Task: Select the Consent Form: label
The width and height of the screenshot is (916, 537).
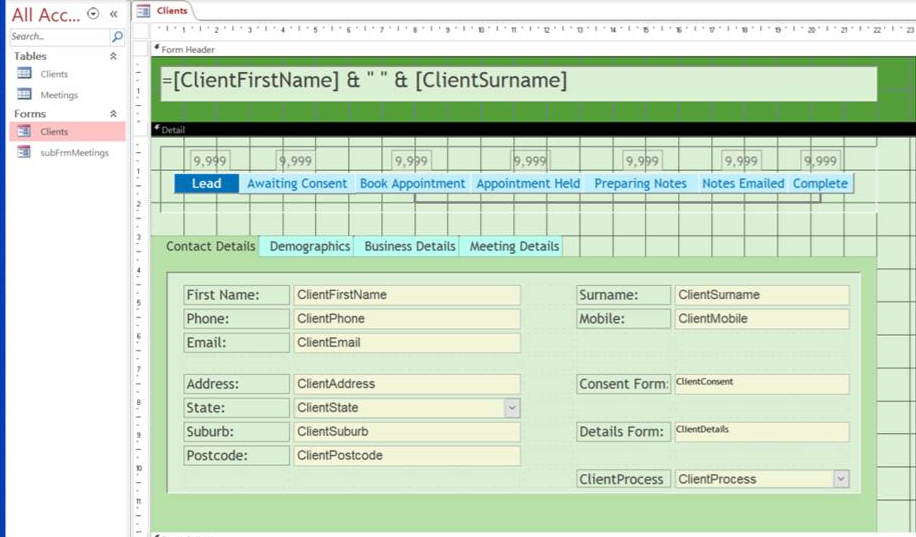Action: tap(623, 384)
